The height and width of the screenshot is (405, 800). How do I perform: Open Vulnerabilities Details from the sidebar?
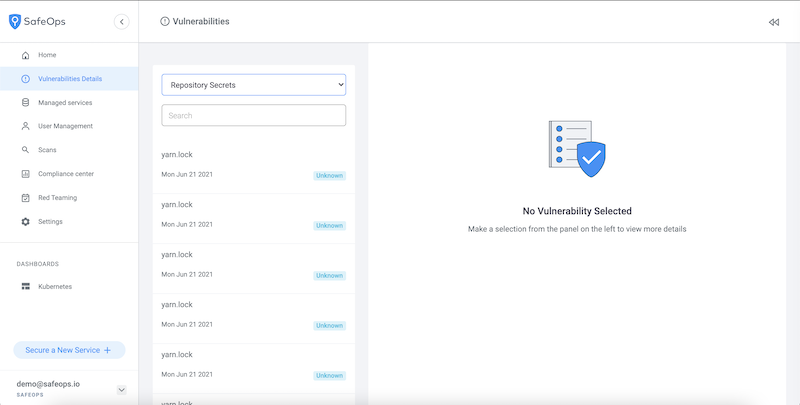coord(69,79)
